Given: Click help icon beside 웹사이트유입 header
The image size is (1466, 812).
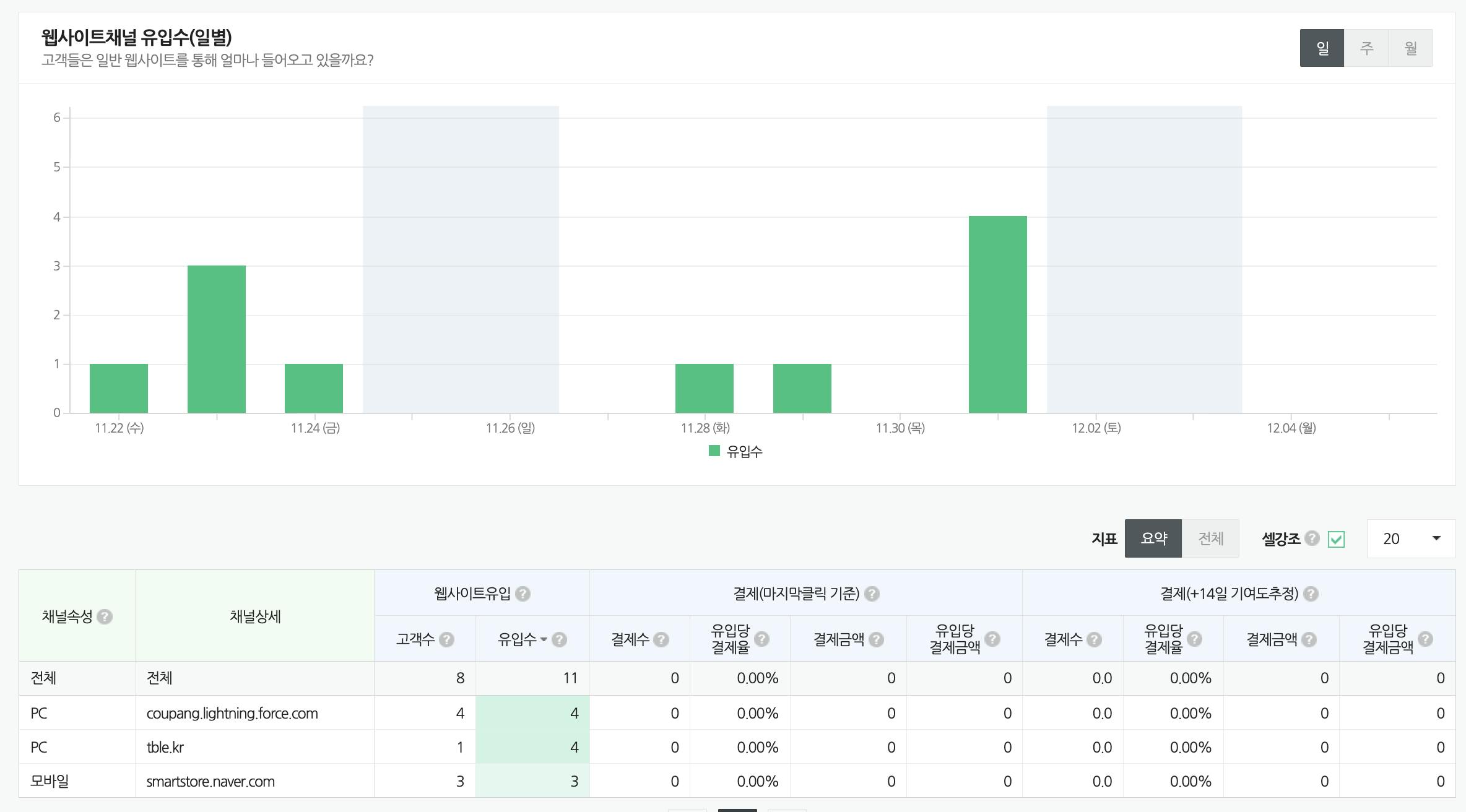Looking at the screenshot, I should 523,594.
